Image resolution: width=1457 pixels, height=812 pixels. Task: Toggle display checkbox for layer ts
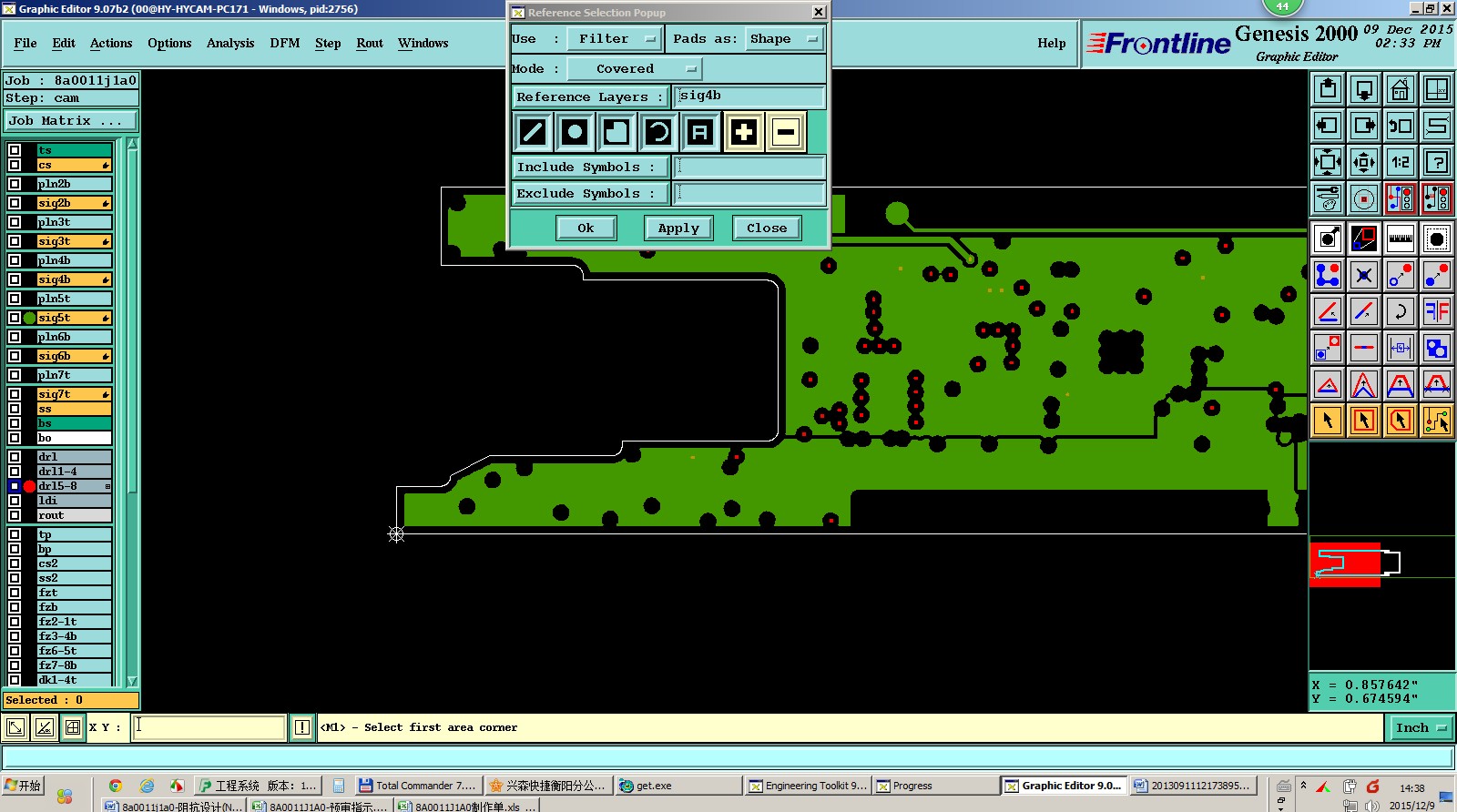click(15, 150)
